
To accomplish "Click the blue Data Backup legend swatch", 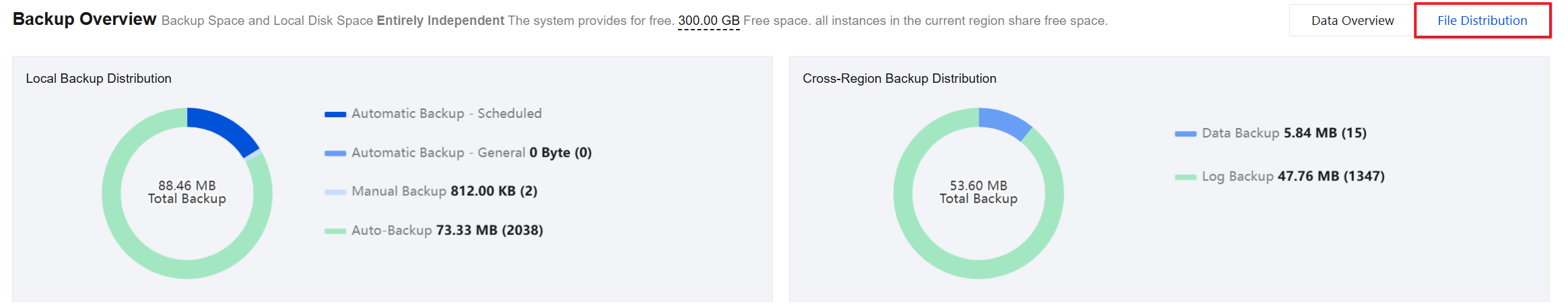I will (x=1186, y=134).
